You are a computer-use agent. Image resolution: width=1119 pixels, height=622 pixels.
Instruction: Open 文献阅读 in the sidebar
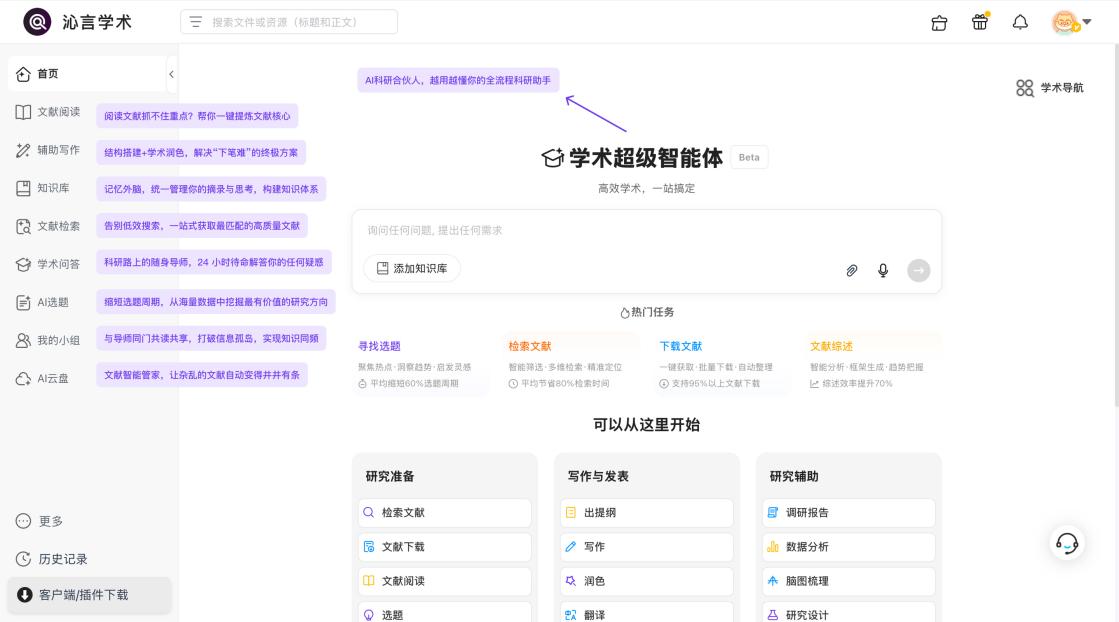48,112
